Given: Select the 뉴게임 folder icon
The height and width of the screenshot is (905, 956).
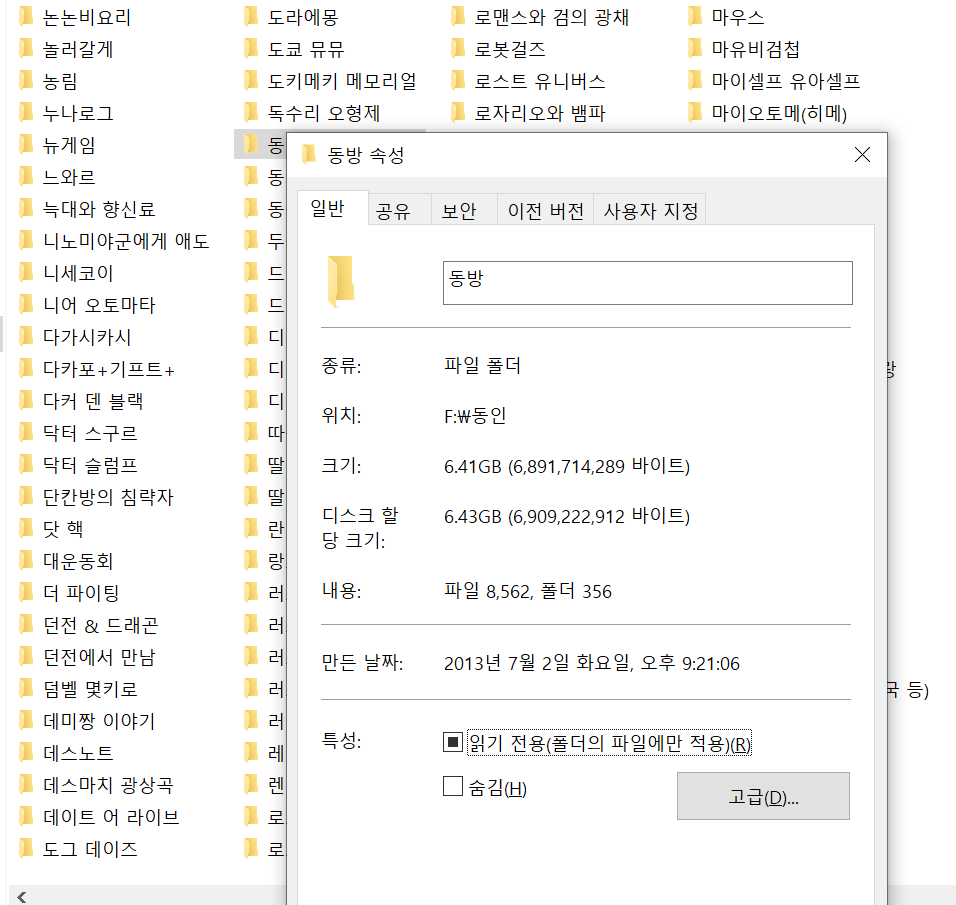Looking at the screenshot, I should pos(26,145).
